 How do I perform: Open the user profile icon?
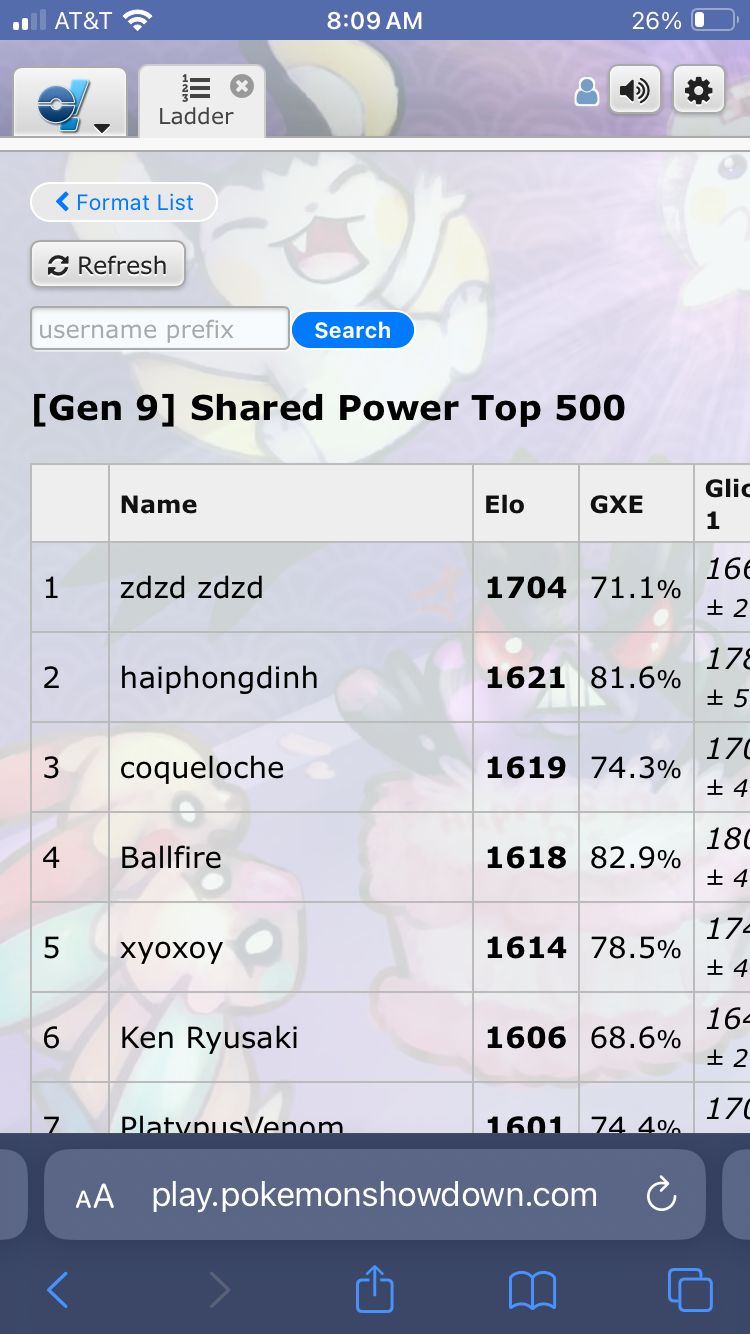pyautogui.click(x=587, y=93)
